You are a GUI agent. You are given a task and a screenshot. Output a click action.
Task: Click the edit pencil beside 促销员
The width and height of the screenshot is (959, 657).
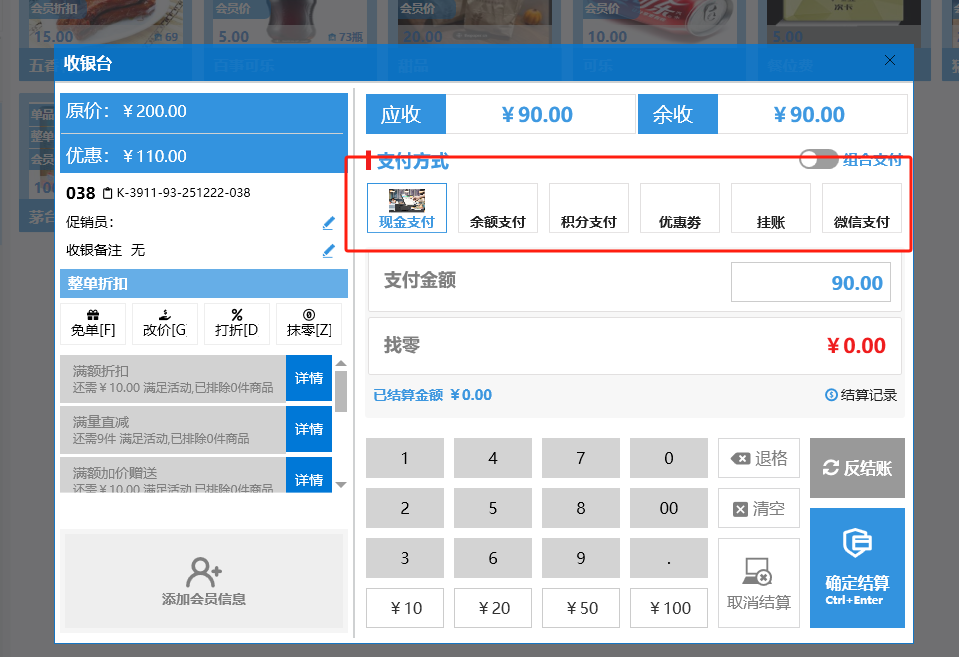click(328, 222)
